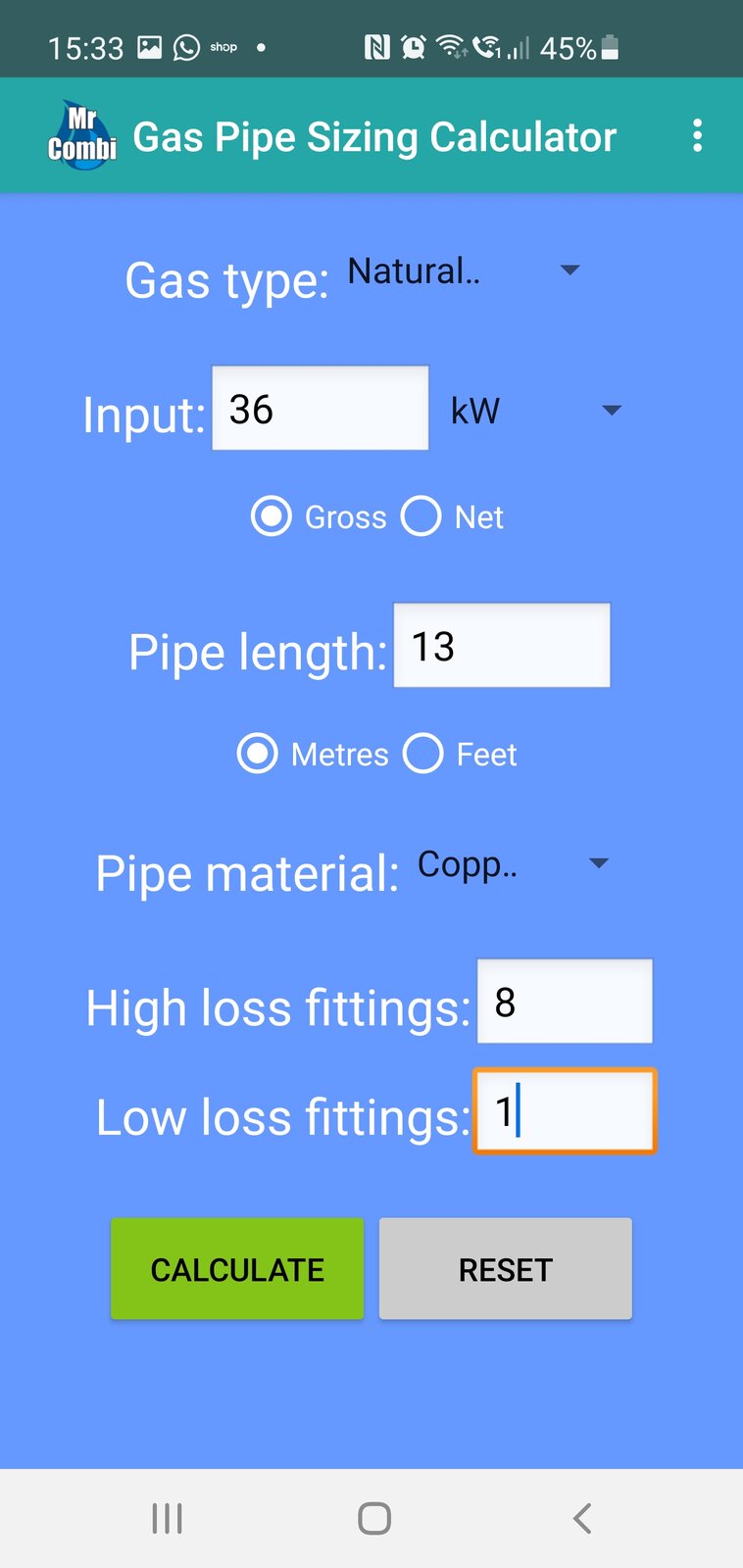Select the Net radio button

pyautogui.click(x=421, y=516)
